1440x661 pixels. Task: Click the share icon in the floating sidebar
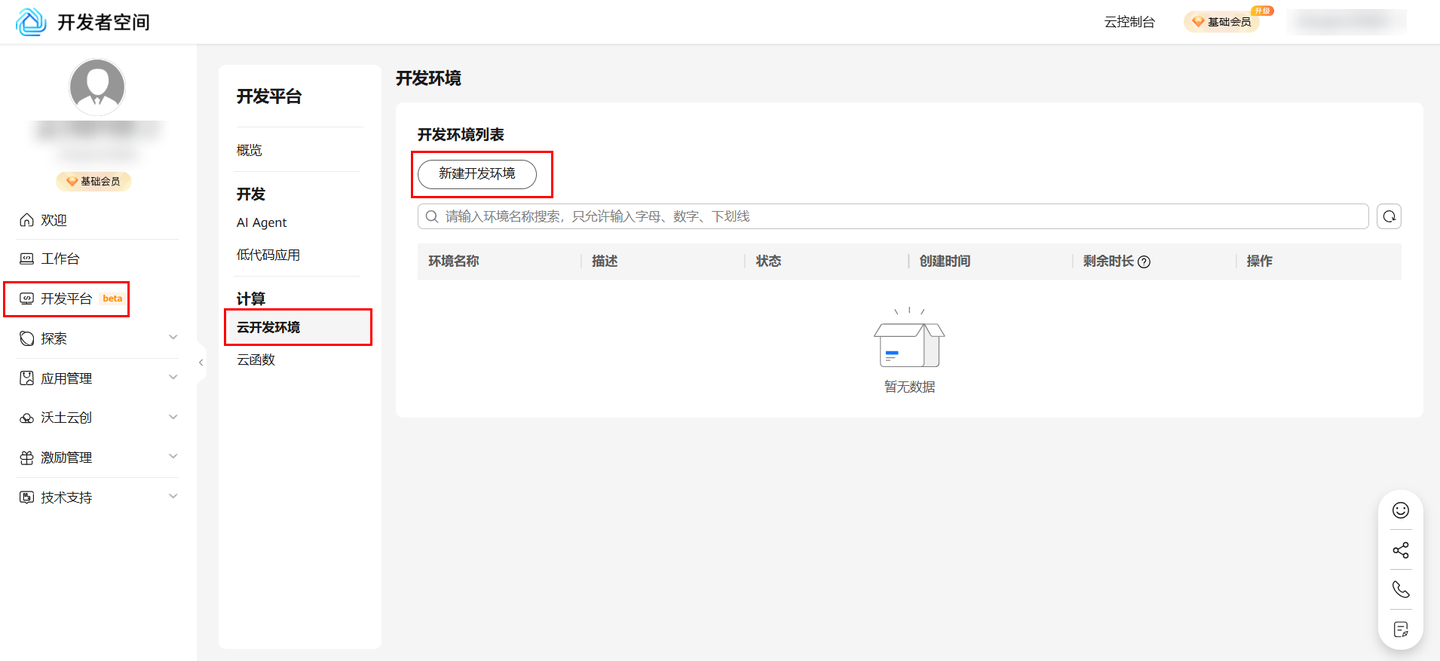[1400, 549]
